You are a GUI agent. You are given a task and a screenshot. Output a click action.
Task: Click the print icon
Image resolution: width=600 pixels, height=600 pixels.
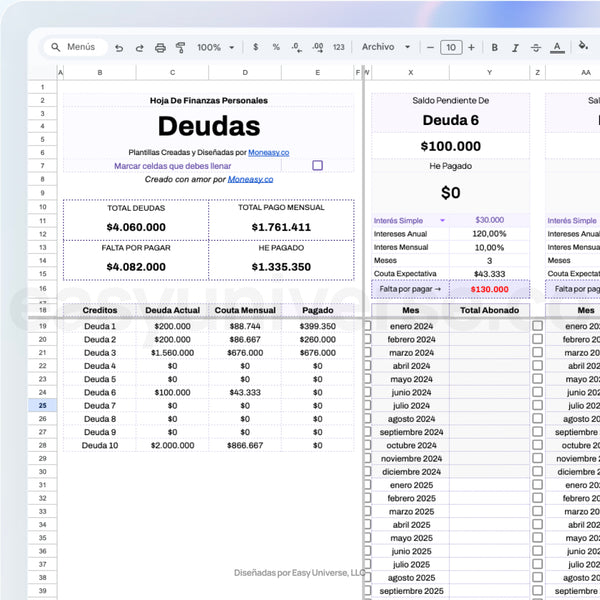160,47
